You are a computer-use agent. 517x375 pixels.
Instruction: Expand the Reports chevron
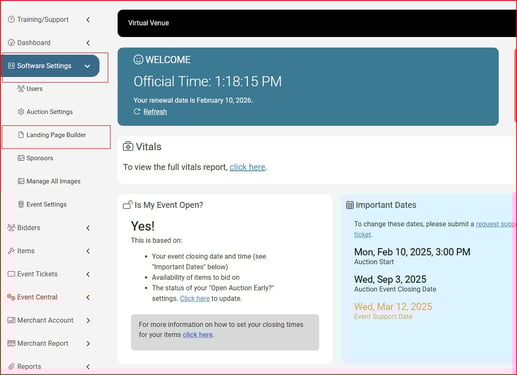[x=88, y=366]
